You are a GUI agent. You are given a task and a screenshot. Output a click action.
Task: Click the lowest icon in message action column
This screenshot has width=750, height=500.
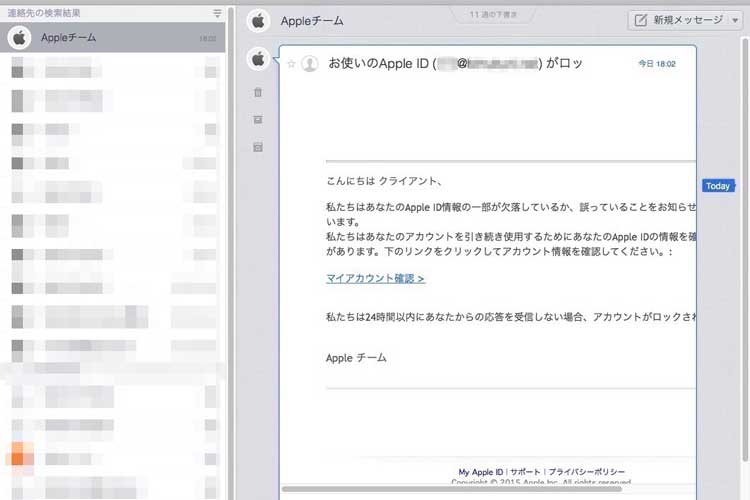[258, 147]
